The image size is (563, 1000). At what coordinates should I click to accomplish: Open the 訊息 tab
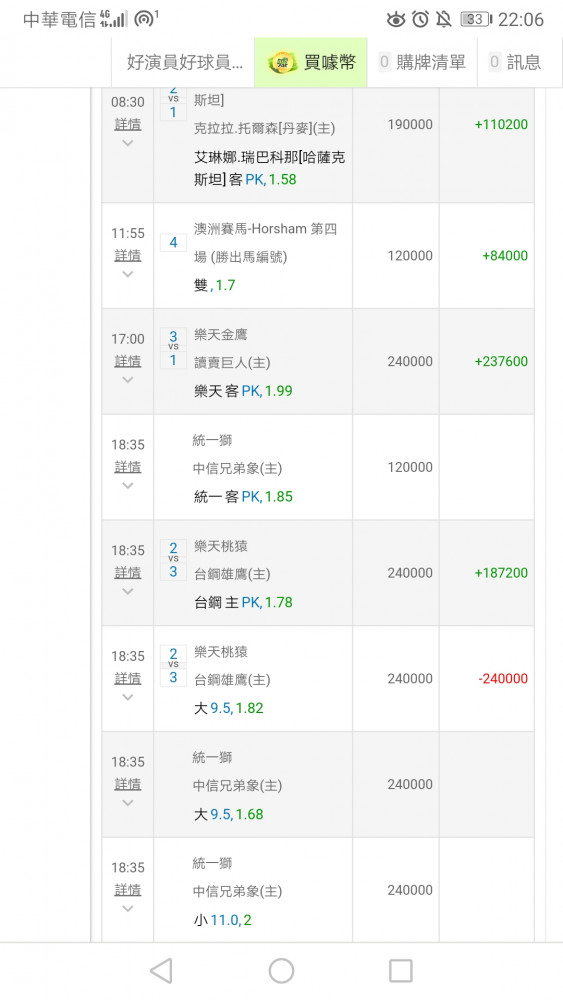pos(515,62)
